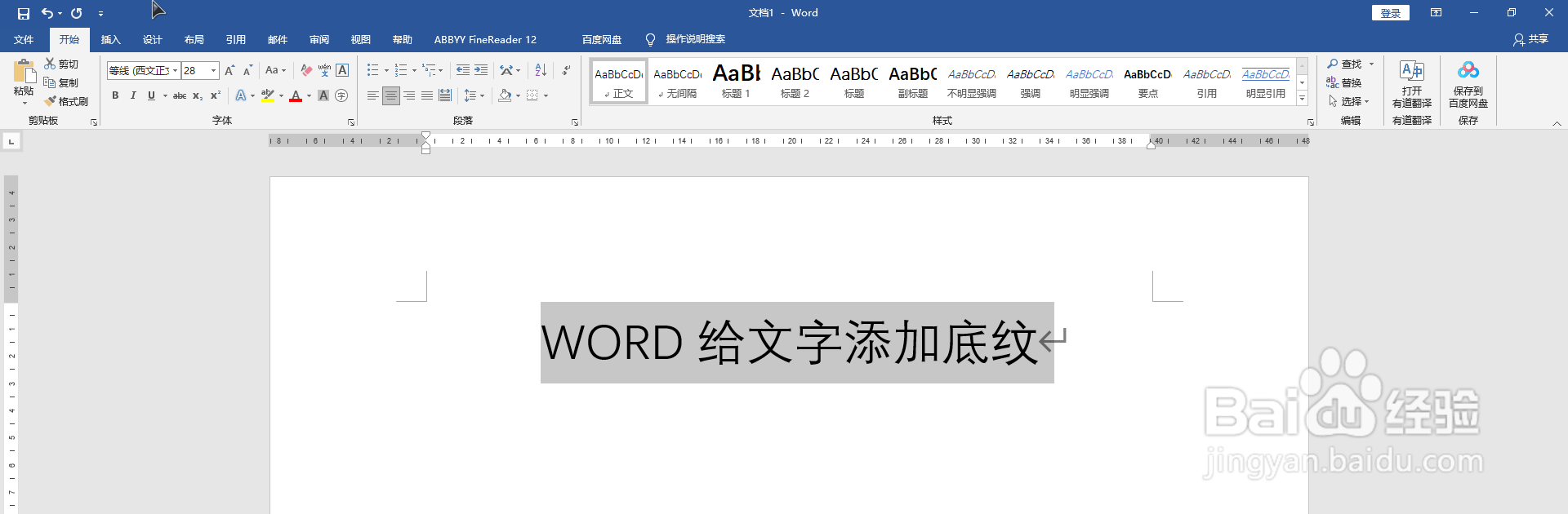Toggle Italic formatting
The height and width of the screenshot is (514, 1568).
(133, 95)
